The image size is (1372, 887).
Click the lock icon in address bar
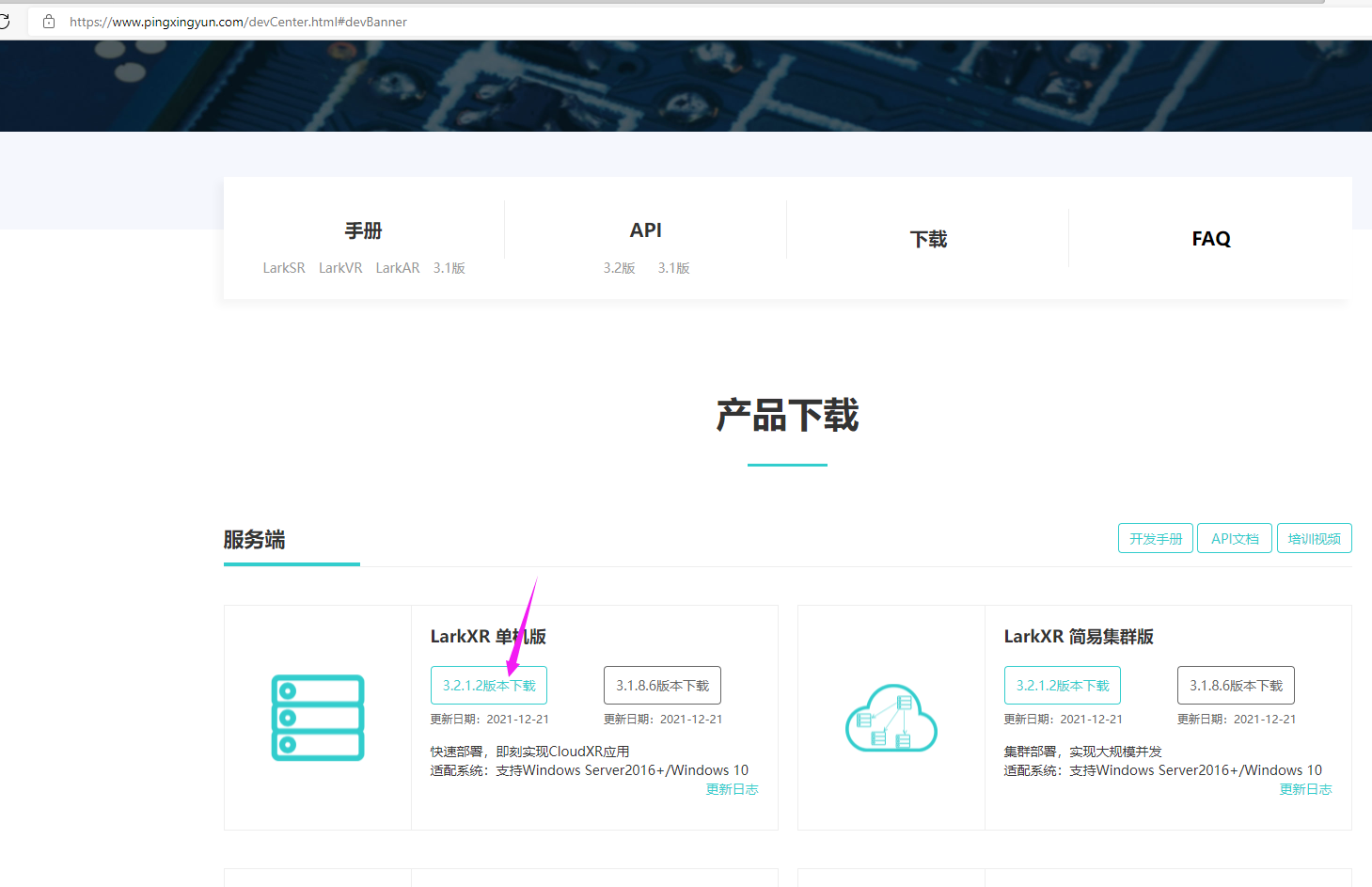[x=49, y=22]
